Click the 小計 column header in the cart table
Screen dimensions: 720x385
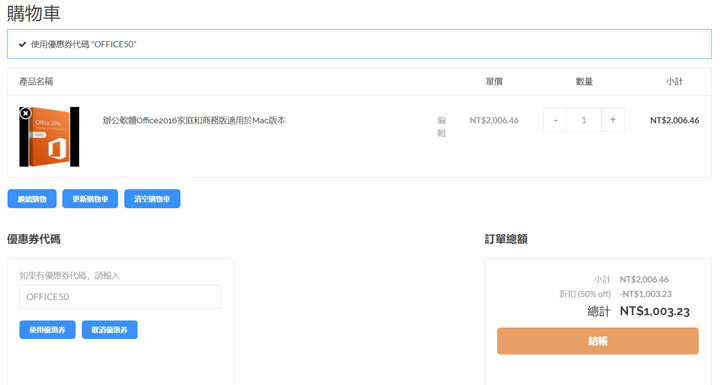674,81
